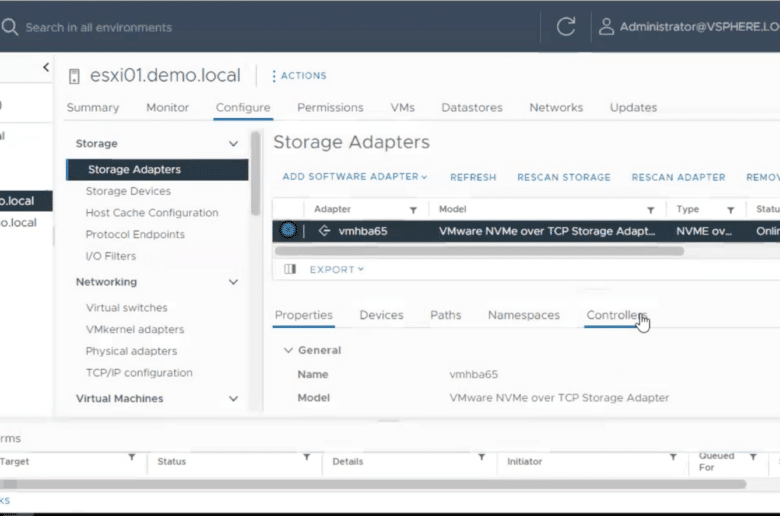Open the EXPORT dropdown
This screenshot has height=516, width=780.
click(x=337, y=270)
